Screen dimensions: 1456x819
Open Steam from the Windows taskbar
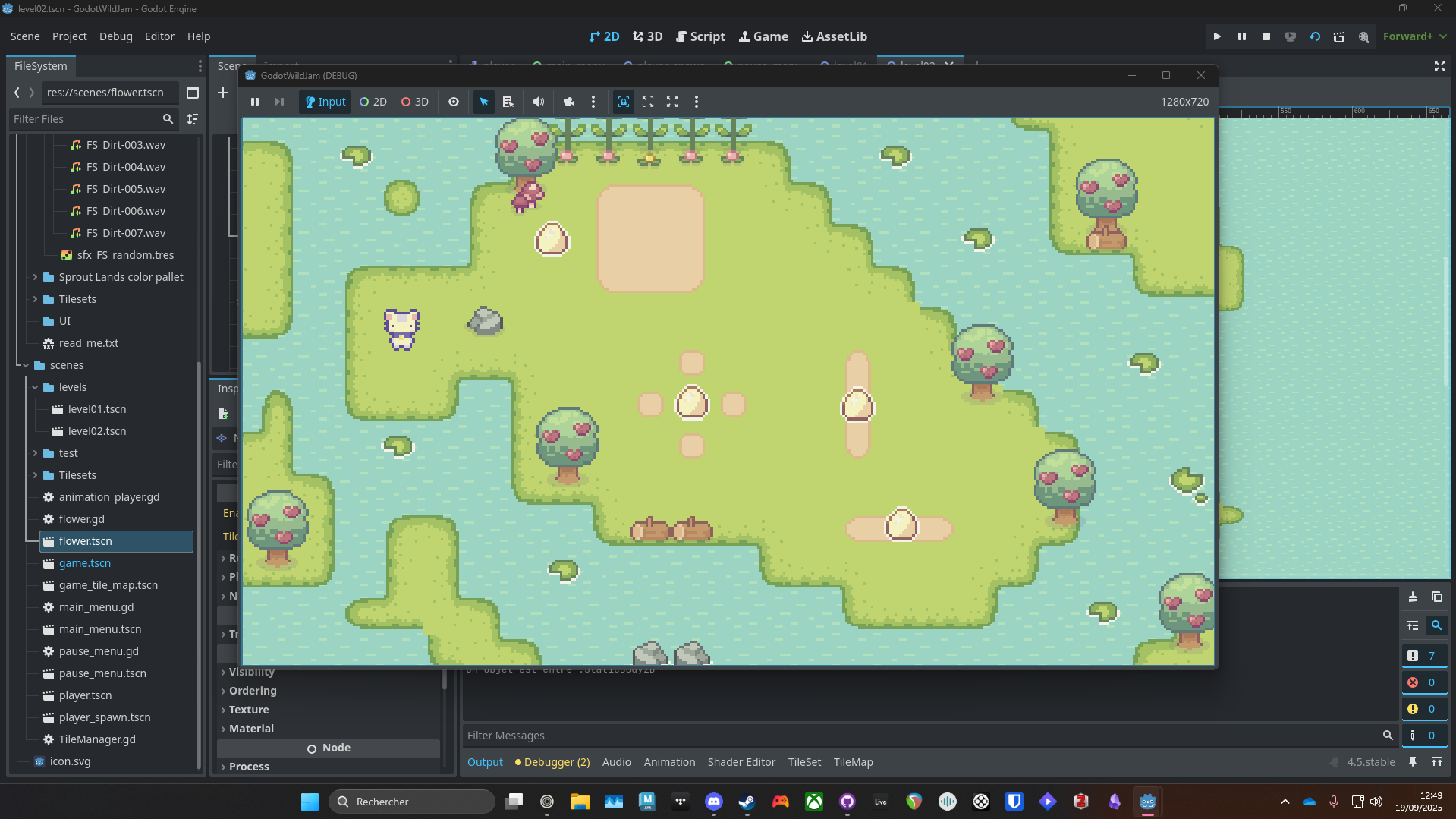(x=747, y=802)
